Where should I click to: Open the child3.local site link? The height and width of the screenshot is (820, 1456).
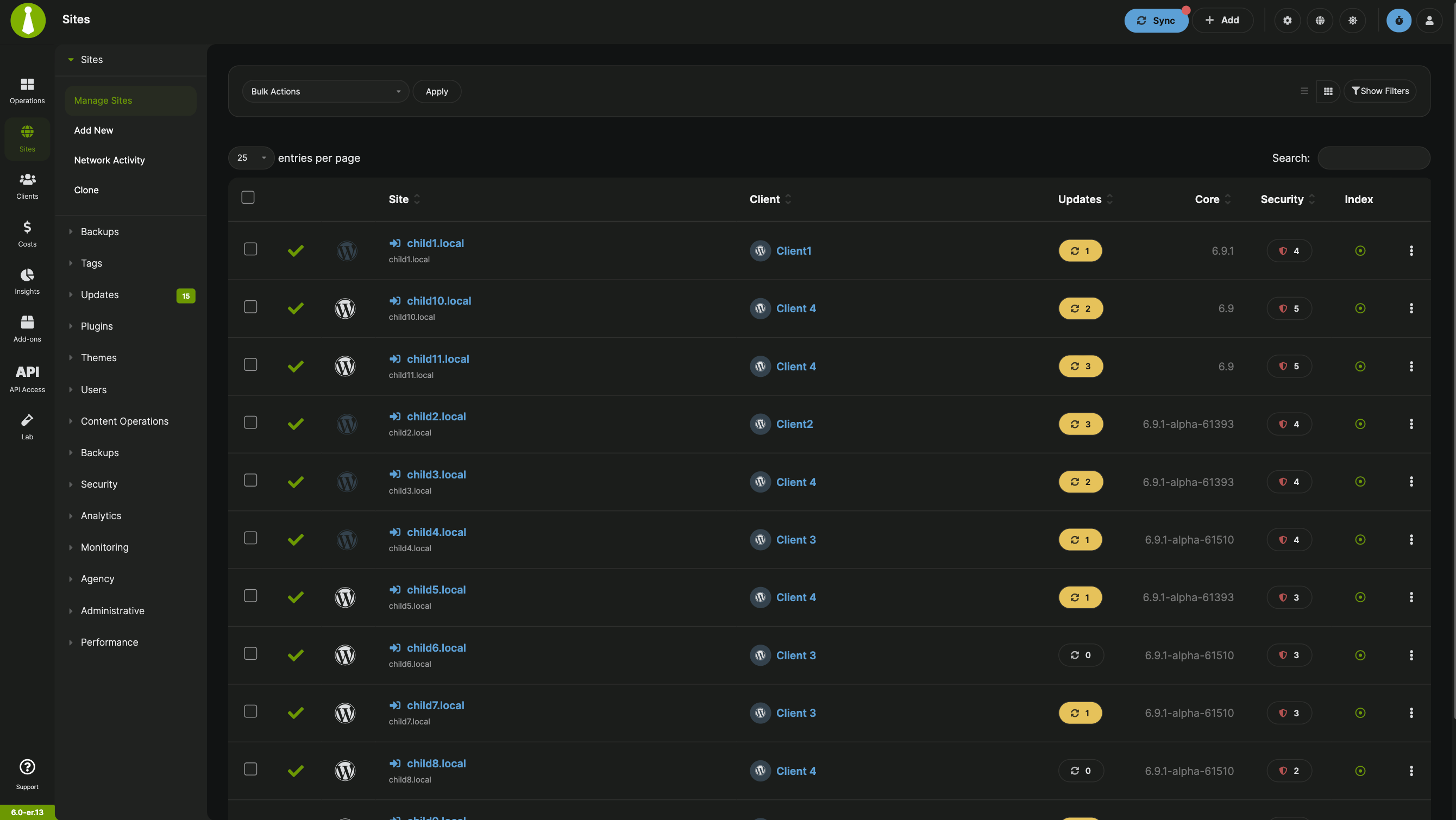pyautogui.click(x=436, y=475)
